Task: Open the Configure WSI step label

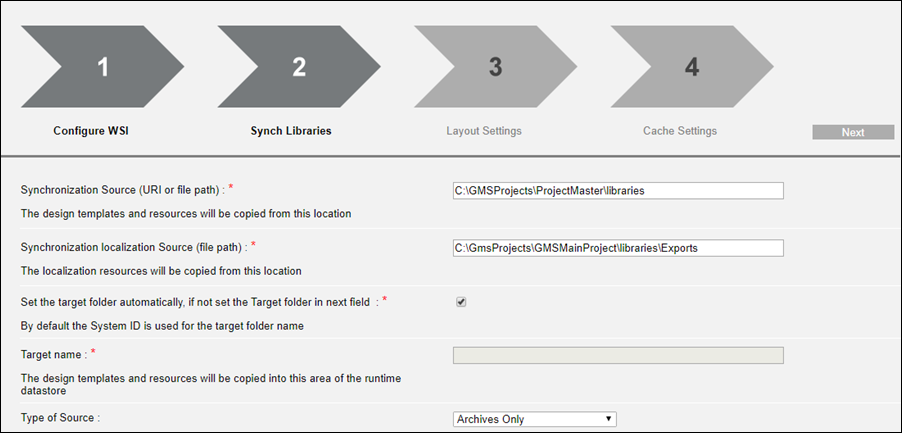Action: point(91,131)
